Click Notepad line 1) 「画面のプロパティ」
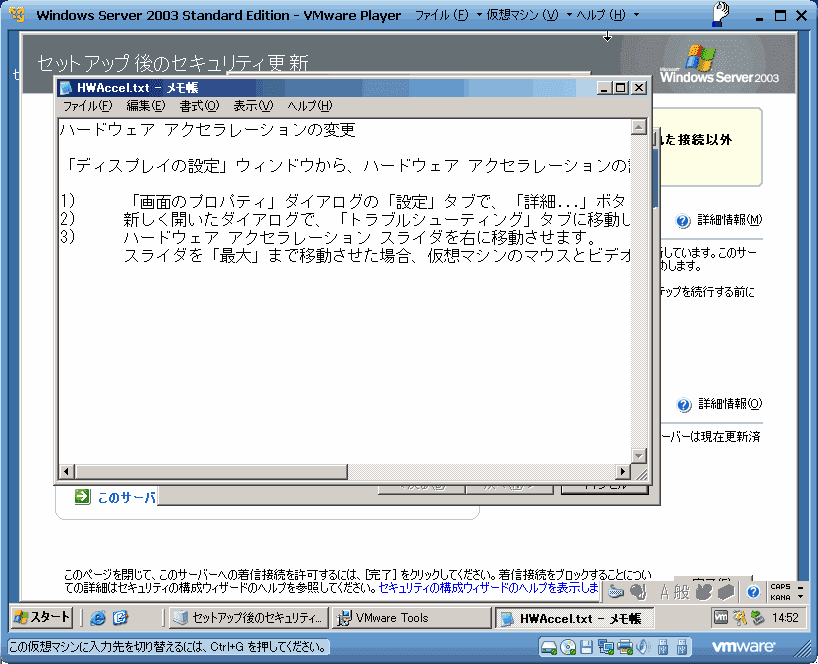The height and width of the screenshot is (664, 818). tap(344, 201)
